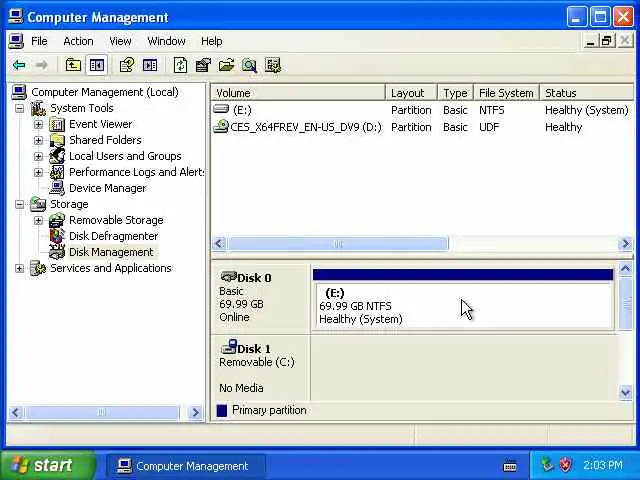
Task: Click the System Tools icon in tree
Action: click(x=38, y=108)
